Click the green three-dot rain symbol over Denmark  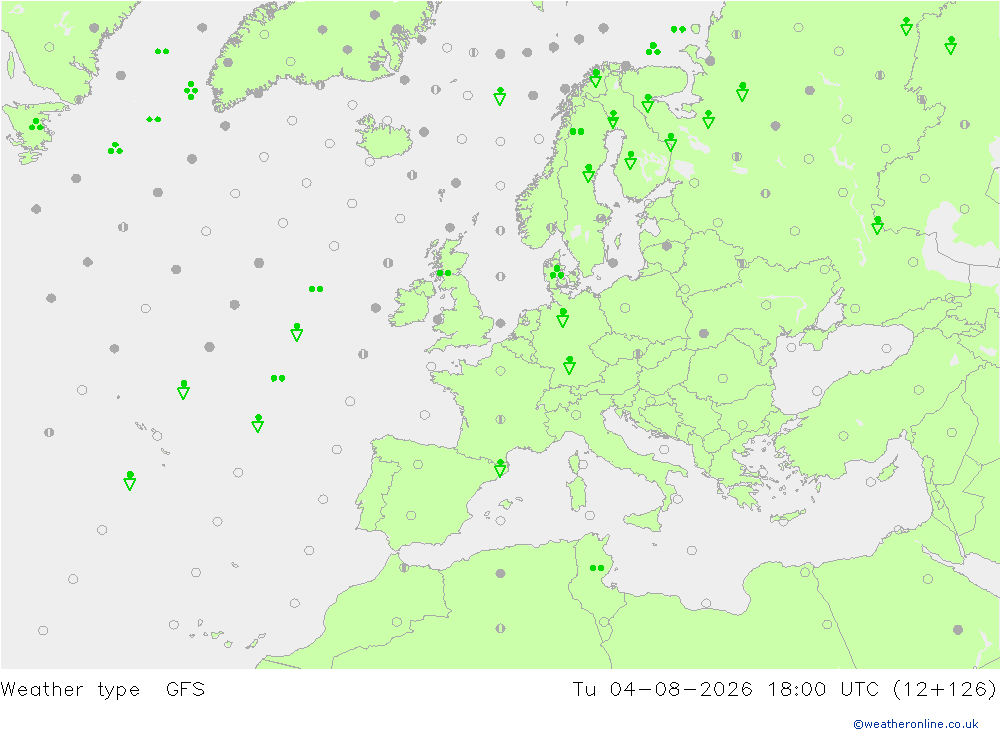(557, 272)
